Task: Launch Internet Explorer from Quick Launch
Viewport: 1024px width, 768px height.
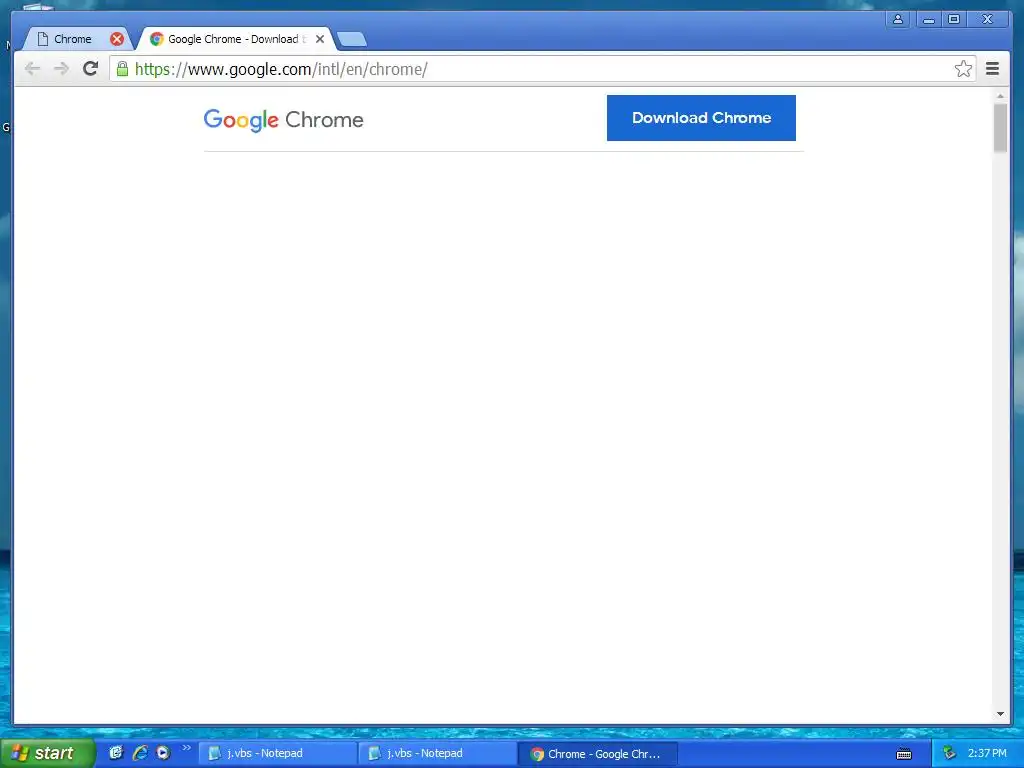Action: (140, 753)
